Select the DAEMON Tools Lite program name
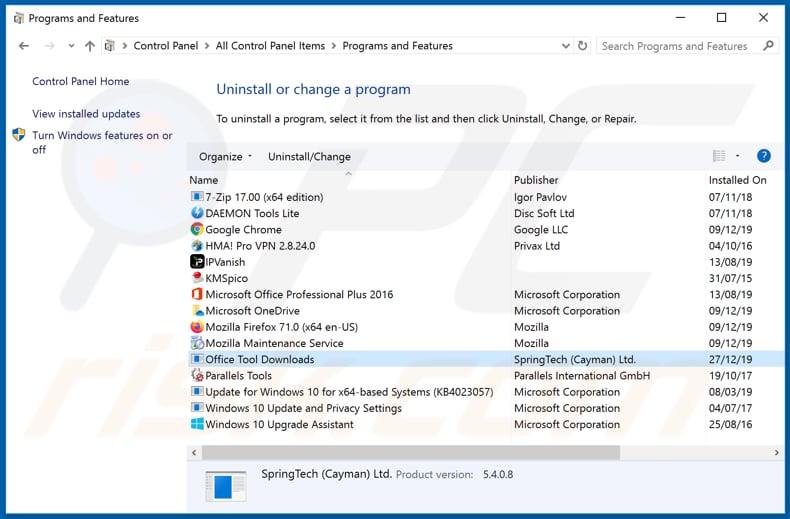This screenshot has width=790, height=519. click(x=252, y=213)
